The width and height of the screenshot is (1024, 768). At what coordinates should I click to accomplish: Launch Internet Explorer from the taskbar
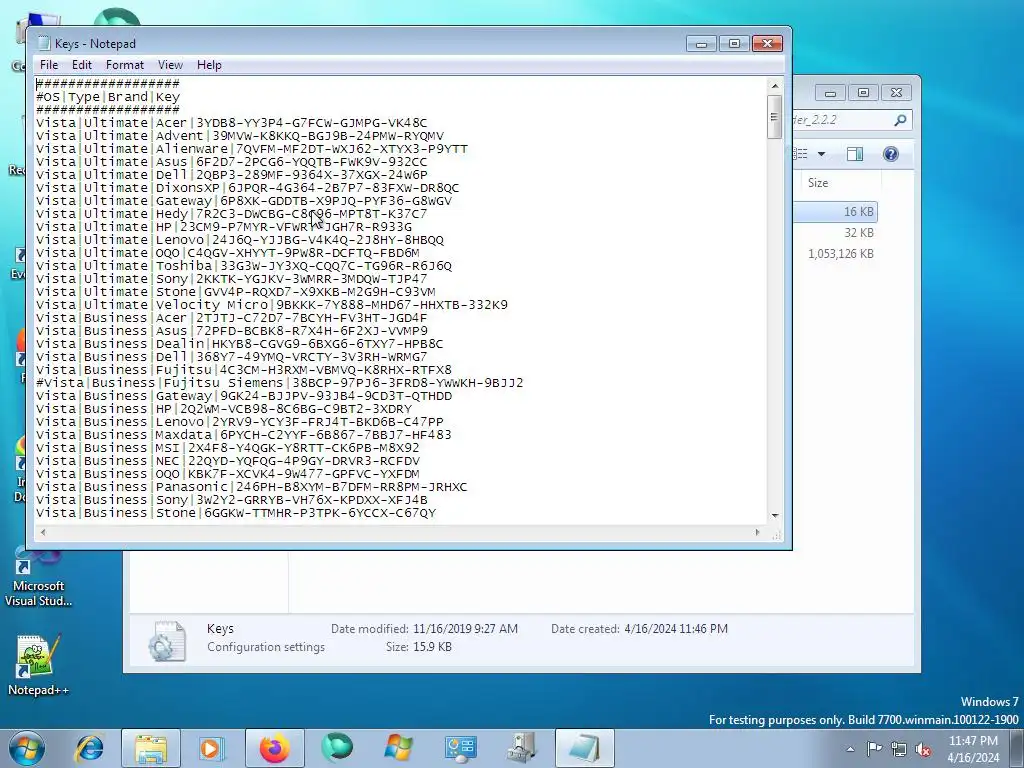click(x=89, y=748)
